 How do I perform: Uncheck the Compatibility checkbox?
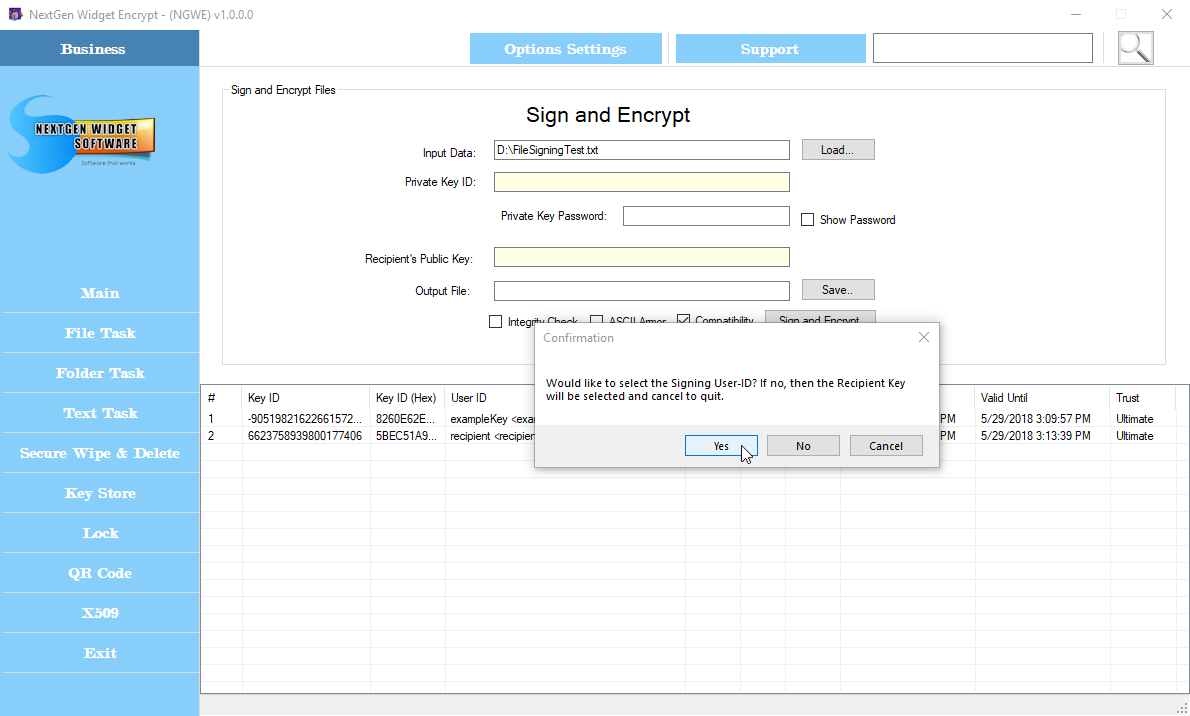(x=683, y=320)
